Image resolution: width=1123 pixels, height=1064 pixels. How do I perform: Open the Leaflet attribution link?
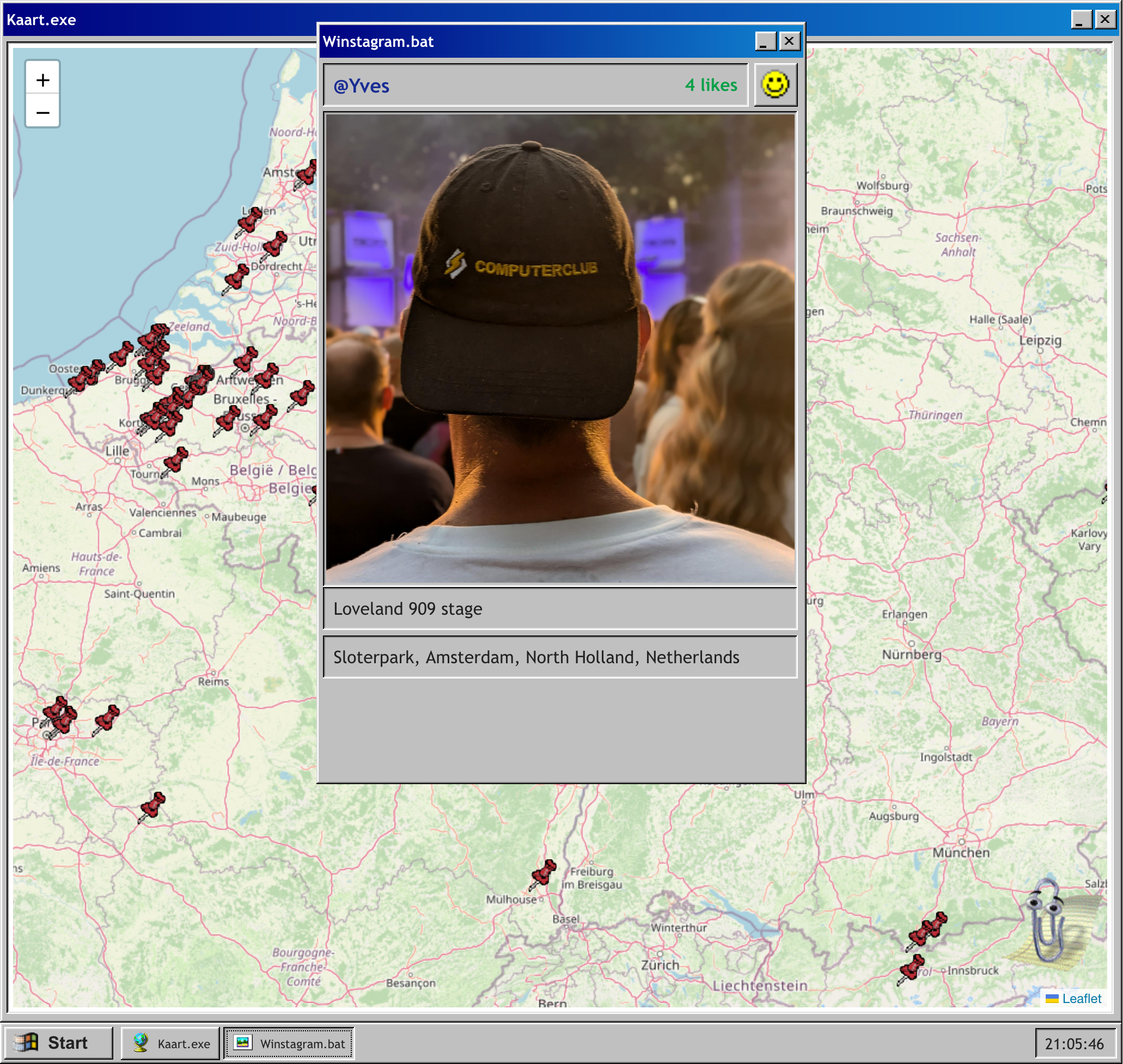[1081, 998]
